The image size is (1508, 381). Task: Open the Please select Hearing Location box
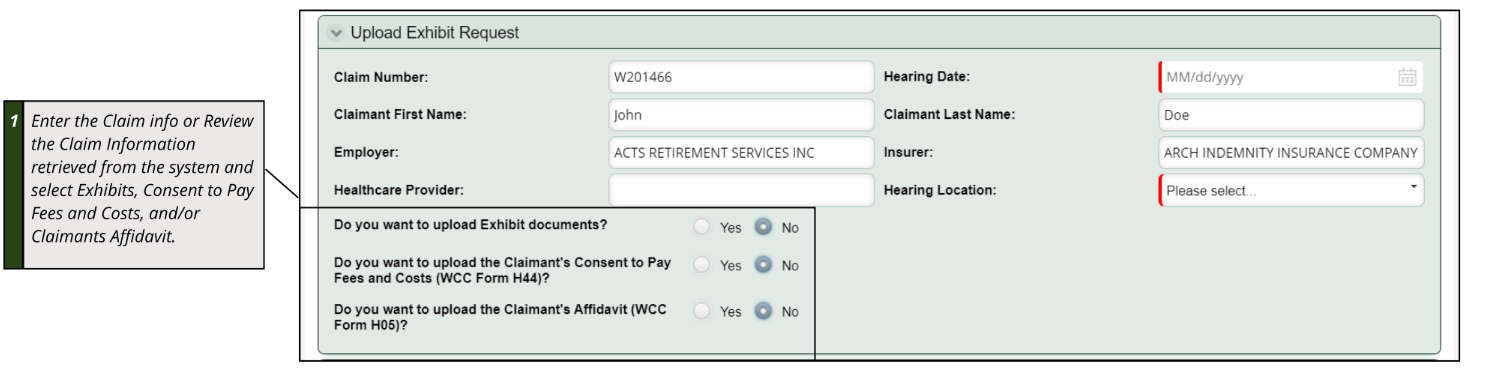pyautogui.click(x=1290, y=190)
